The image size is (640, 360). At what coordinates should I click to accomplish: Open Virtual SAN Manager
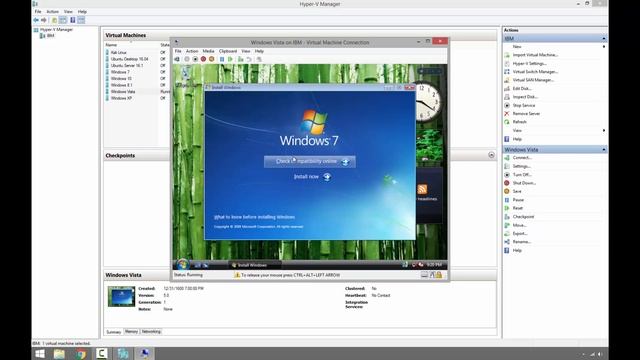(x=533, y=80)
